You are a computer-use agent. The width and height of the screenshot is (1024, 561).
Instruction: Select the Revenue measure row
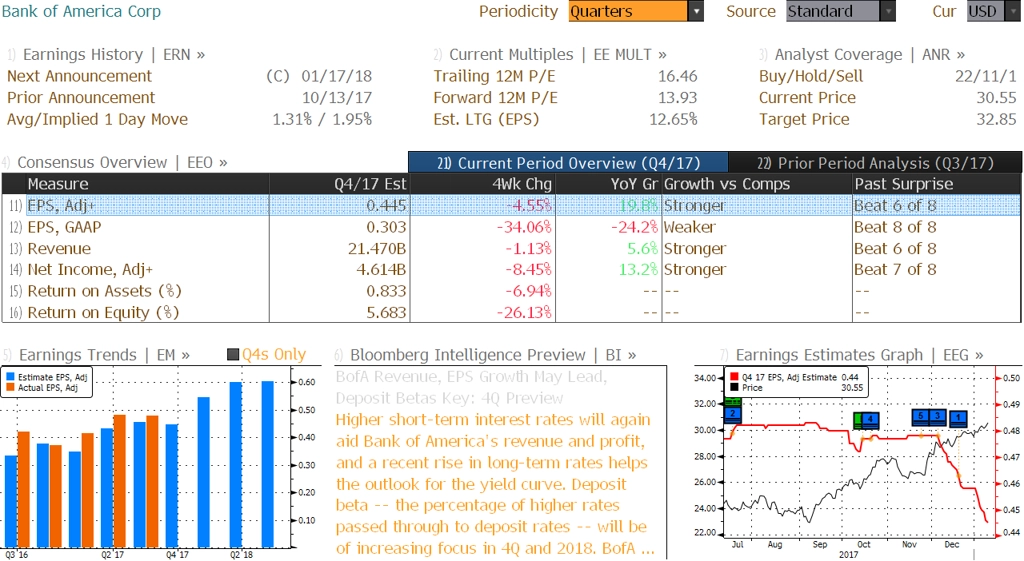511,248
